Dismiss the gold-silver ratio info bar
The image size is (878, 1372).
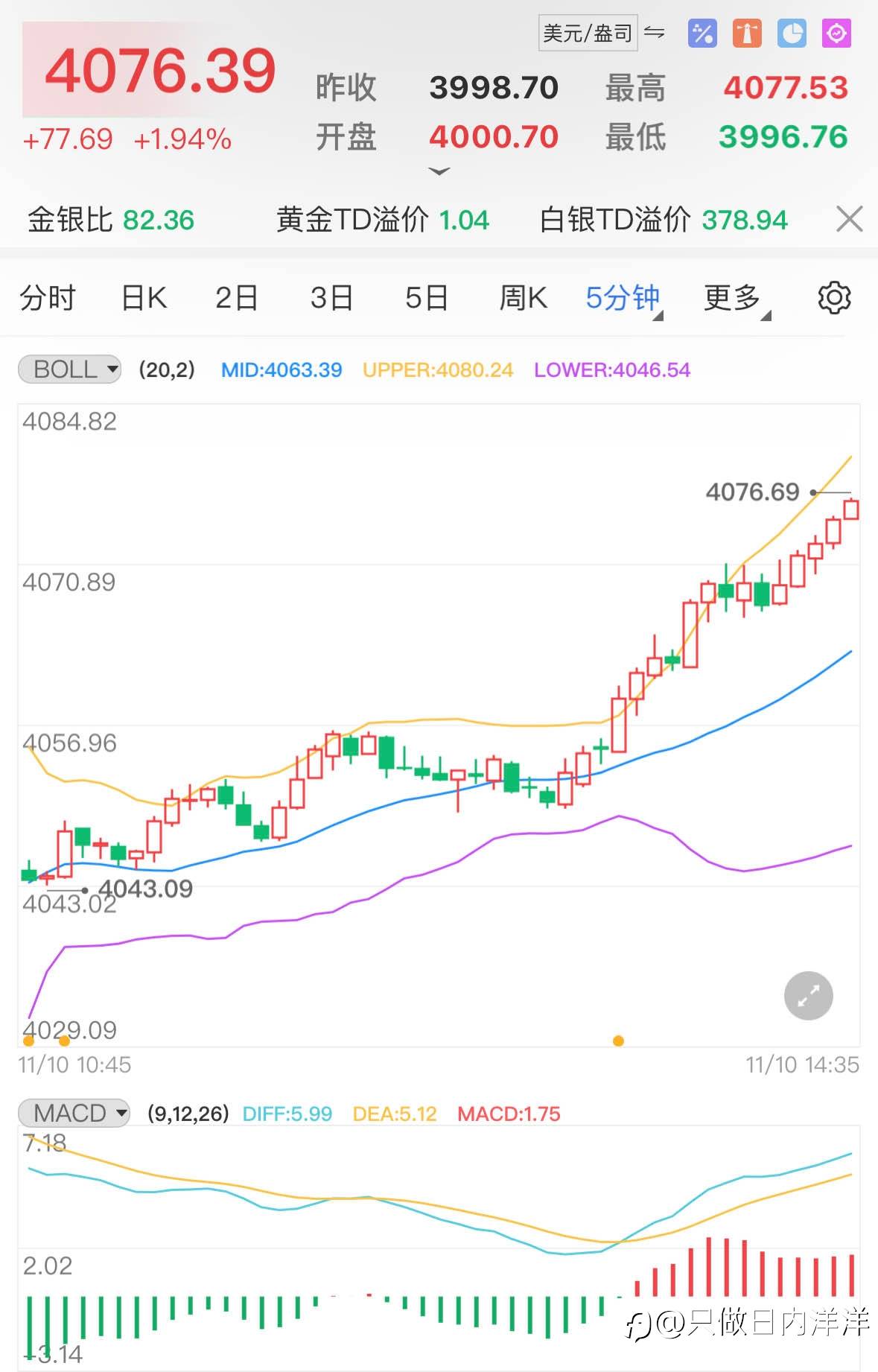849,220
